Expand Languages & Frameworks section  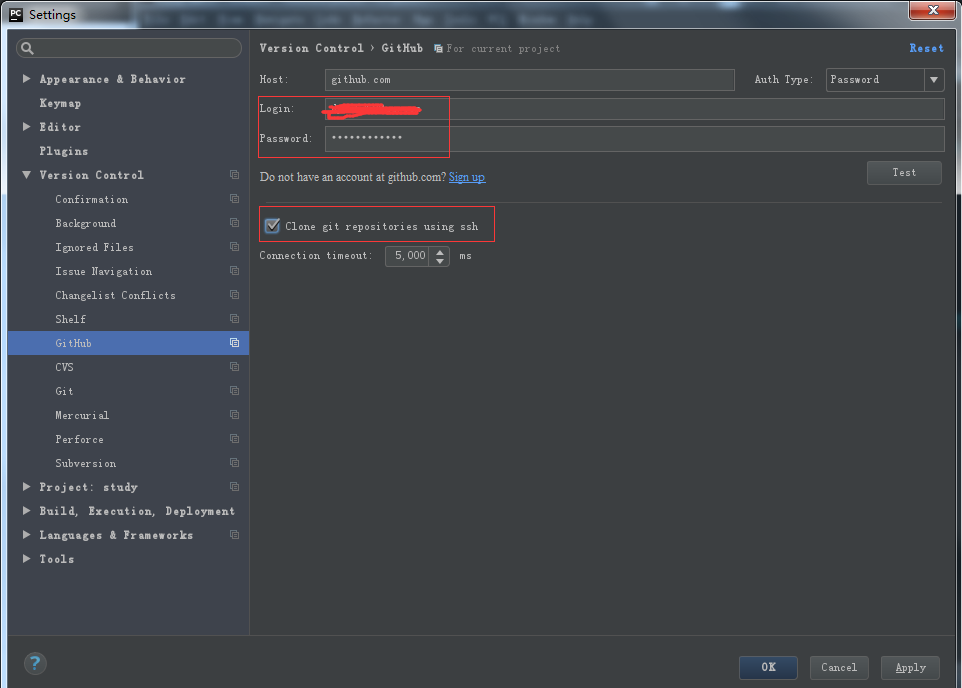(x=26, y=535)
